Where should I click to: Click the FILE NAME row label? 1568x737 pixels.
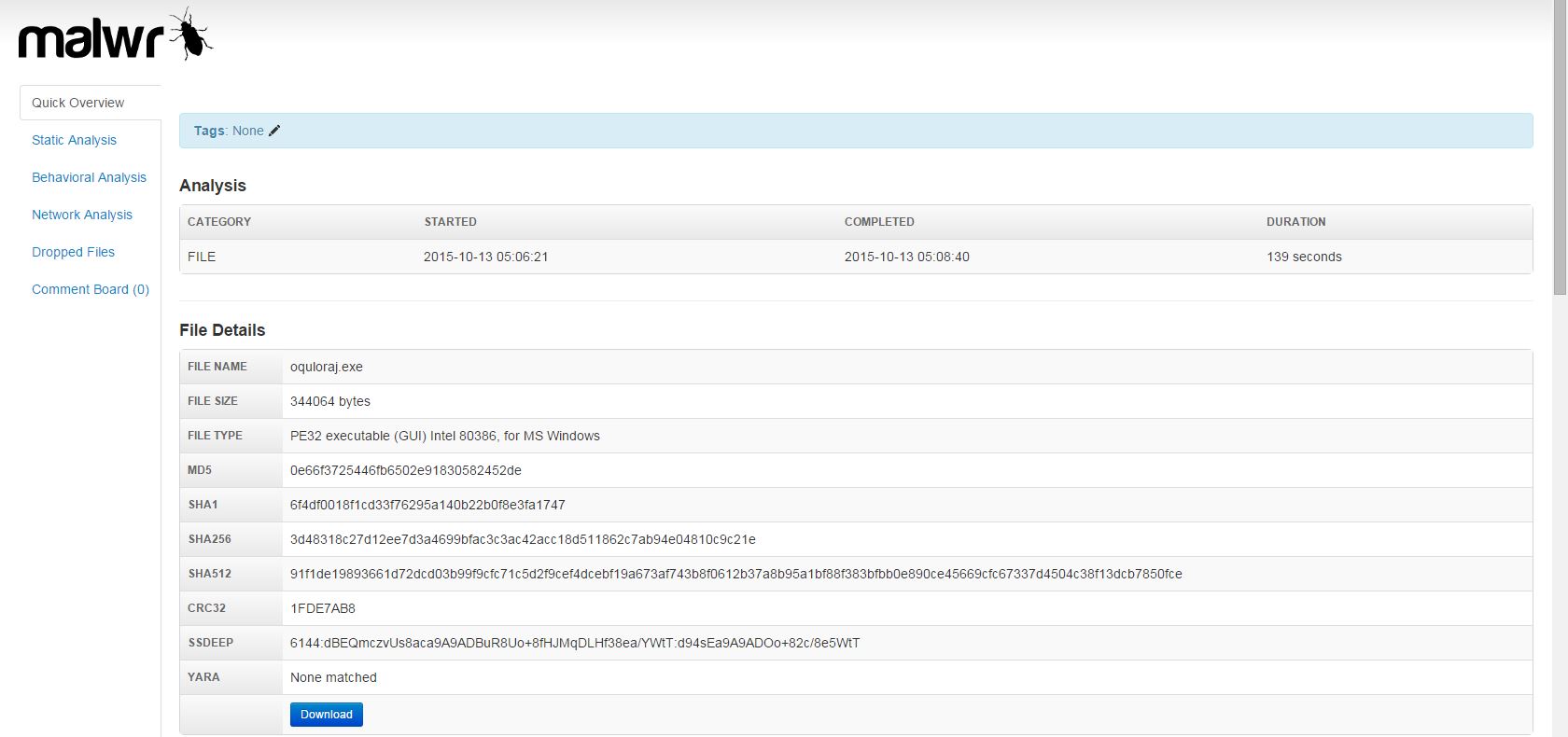[x=217, y=367]
